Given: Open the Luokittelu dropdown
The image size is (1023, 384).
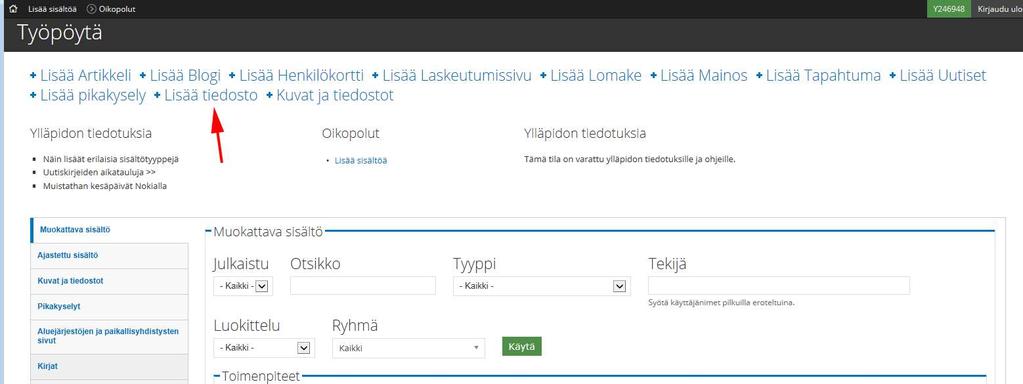Looking at the screenshot, I should tap(264, 347).
